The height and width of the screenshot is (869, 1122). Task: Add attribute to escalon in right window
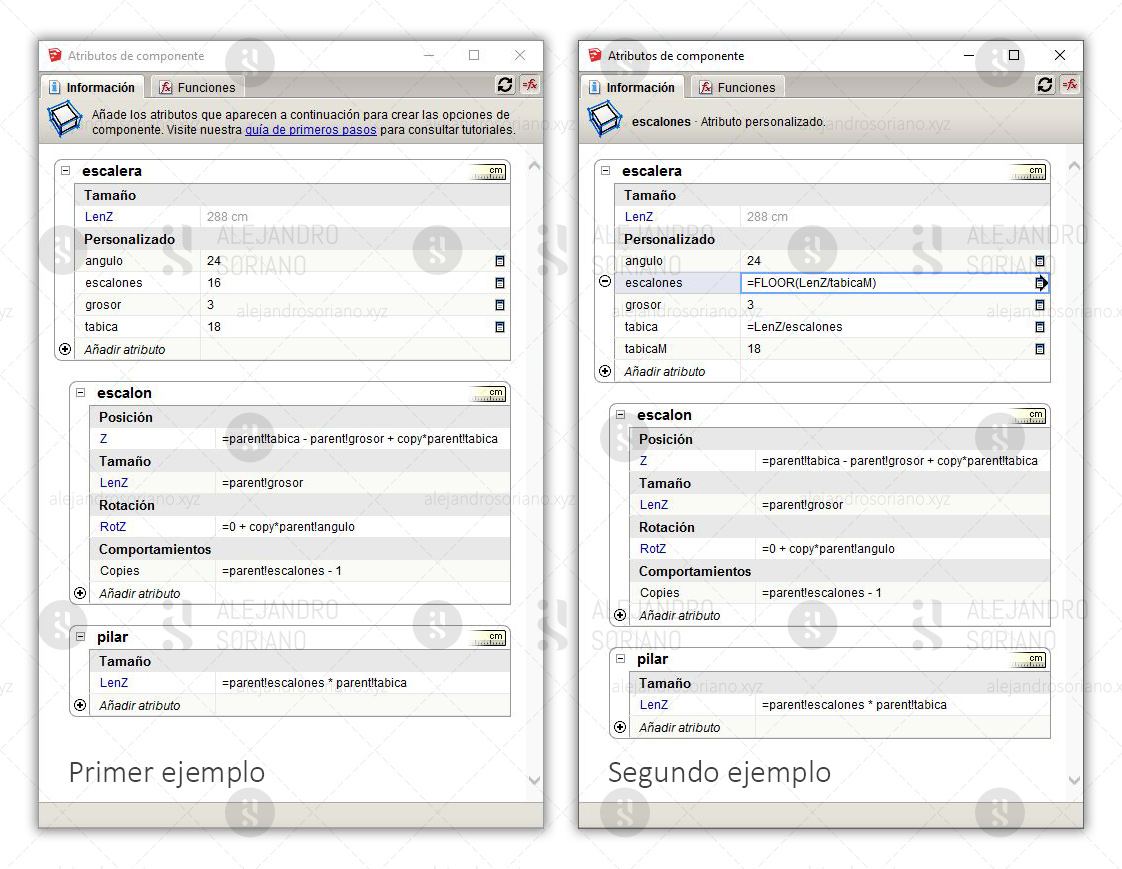pos(620,616)
